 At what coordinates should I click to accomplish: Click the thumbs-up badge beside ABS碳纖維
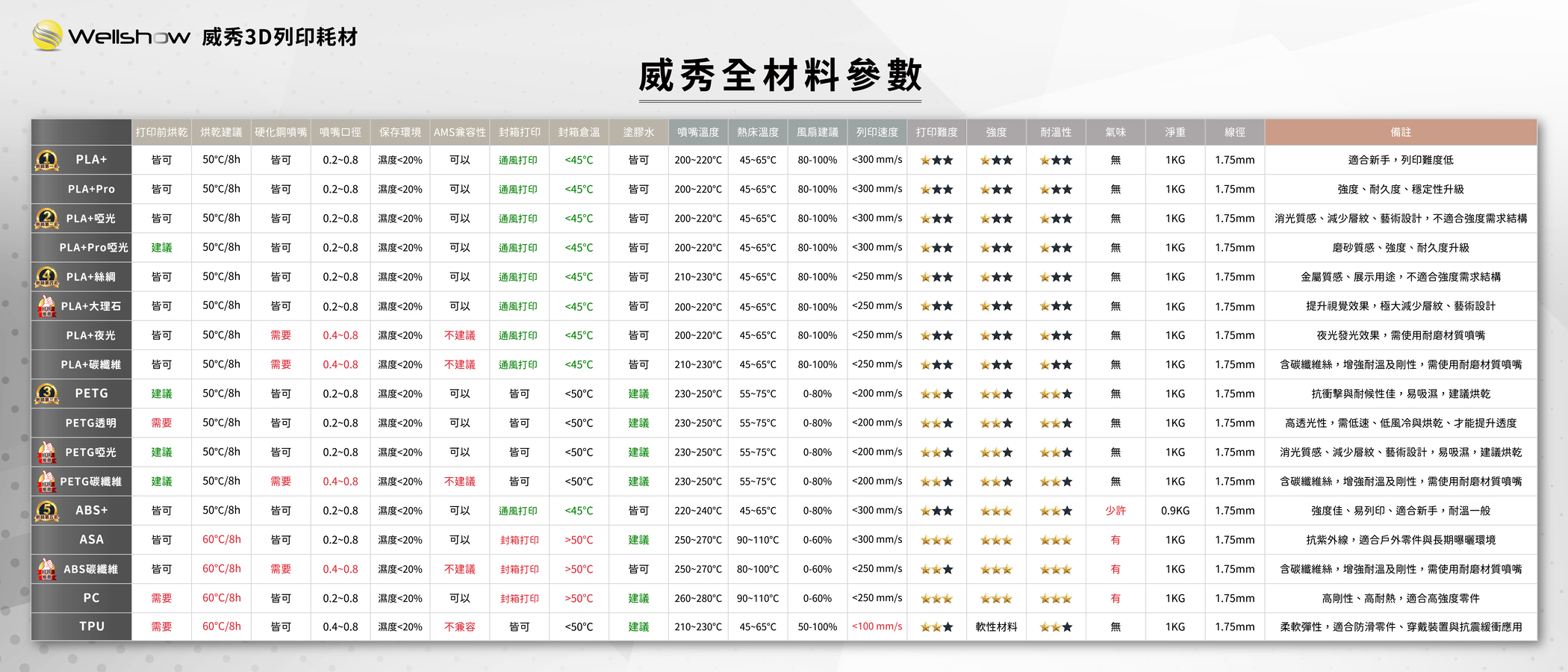[x=47, y=570]
